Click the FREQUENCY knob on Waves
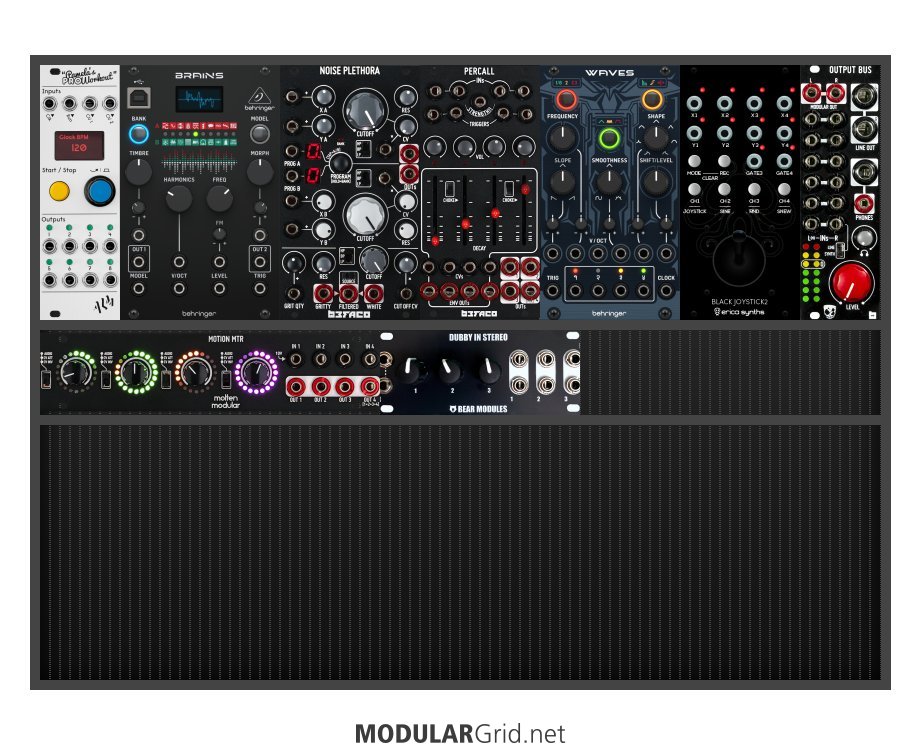This screenshot has height=755, width=921. pyautogui.click(x=562, y=137)
